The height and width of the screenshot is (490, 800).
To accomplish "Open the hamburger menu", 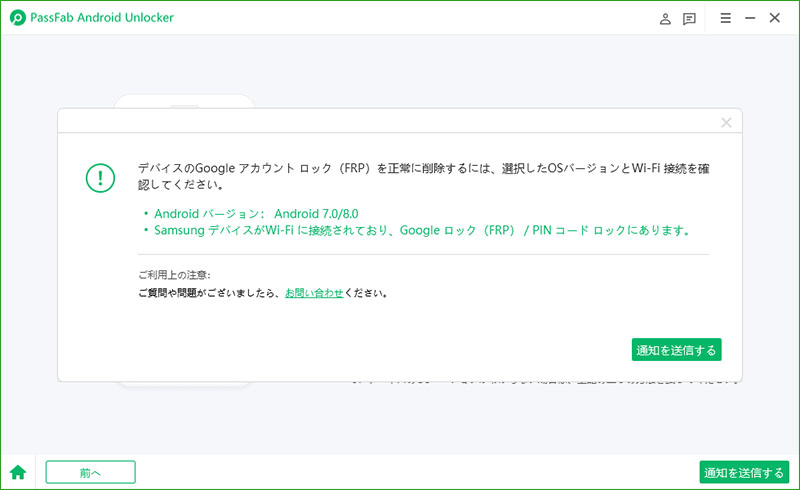I will [x=726, y=18].
